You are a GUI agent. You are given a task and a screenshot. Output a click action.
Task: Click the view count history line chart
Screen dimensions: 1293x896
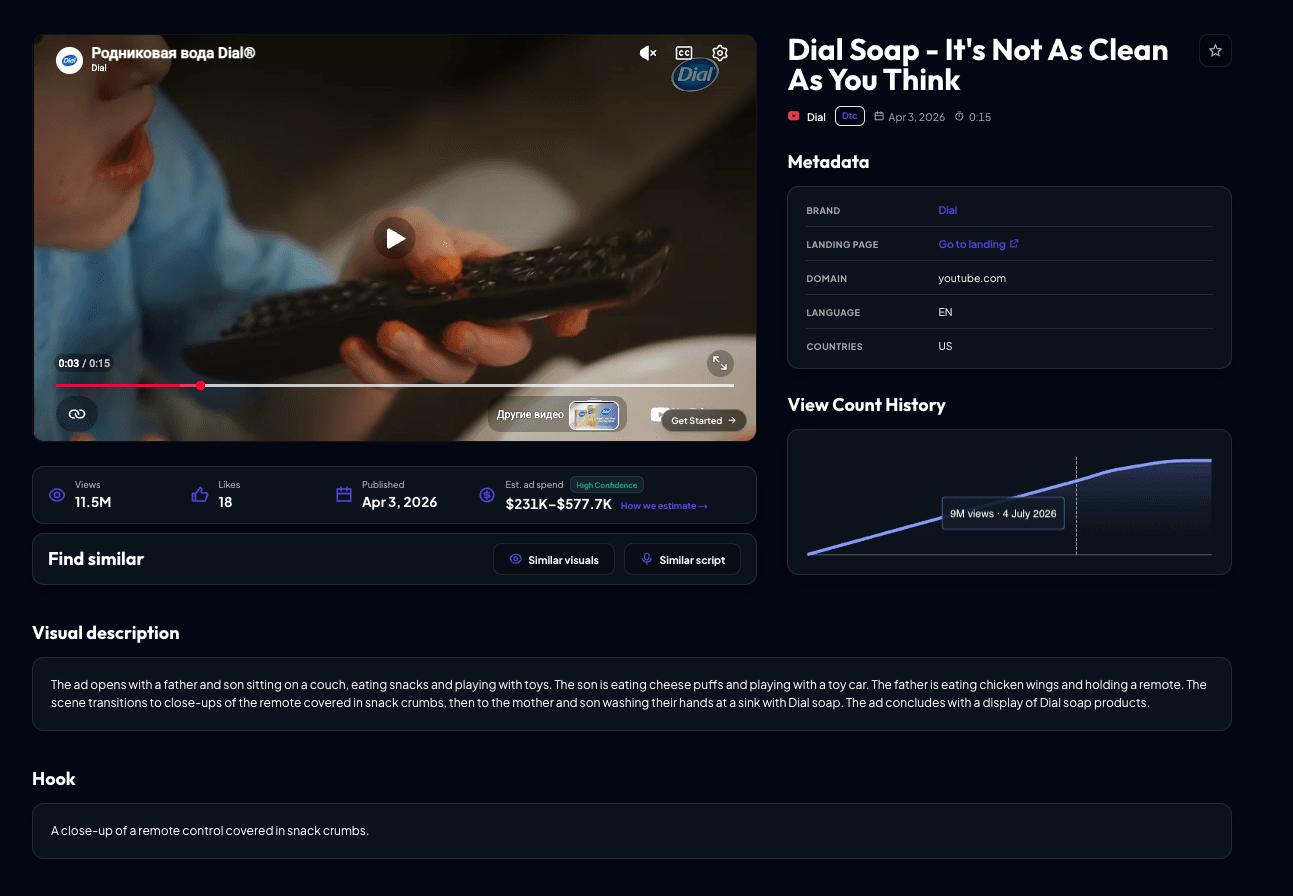coord(1009,506)
